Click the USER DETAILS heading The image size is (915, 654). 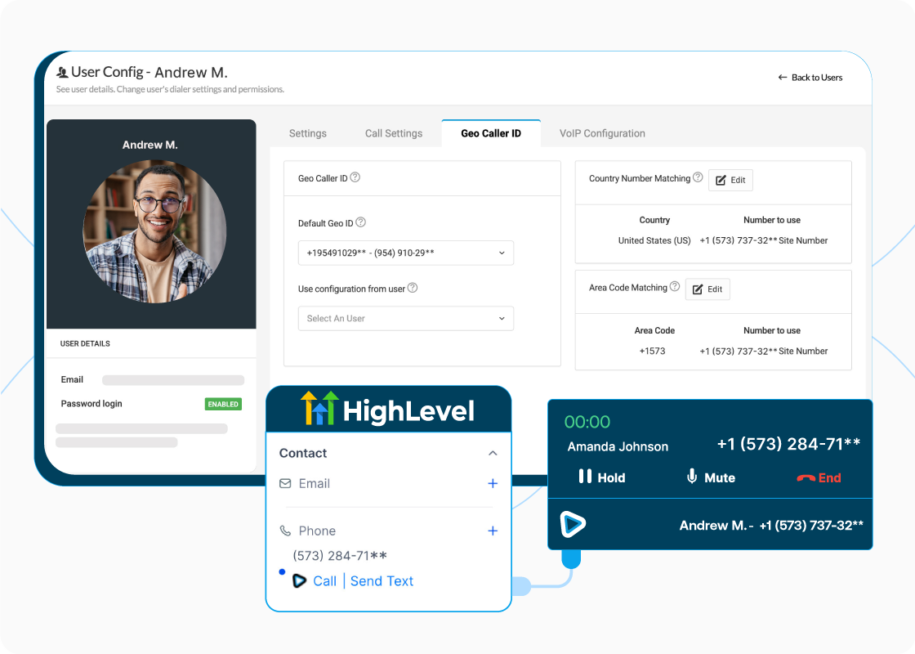tap(85, 344)
